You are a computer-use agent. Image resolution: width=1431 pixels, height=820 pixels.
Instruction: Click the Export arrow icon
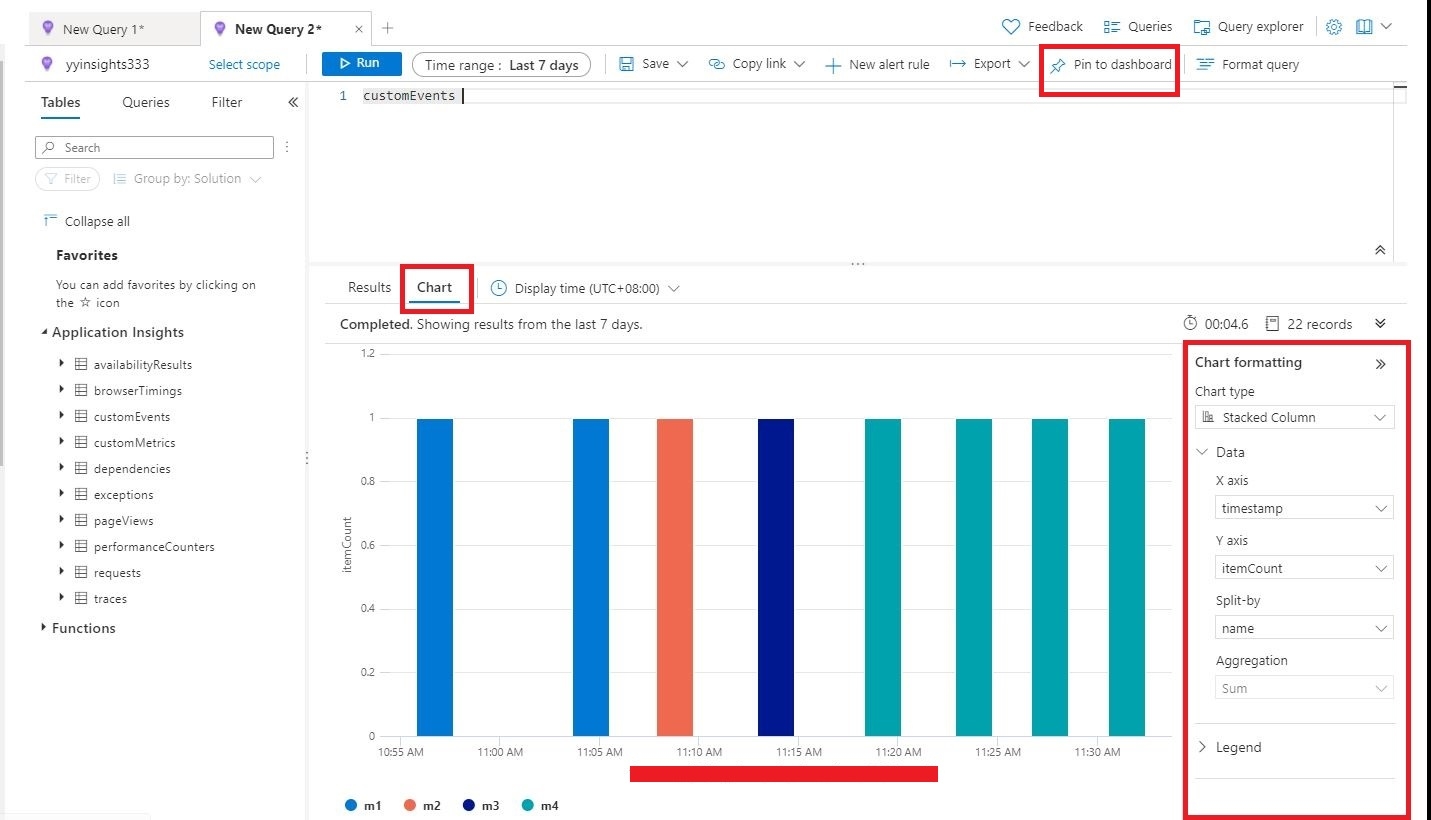pyautogui.click(x=957, y=64)
